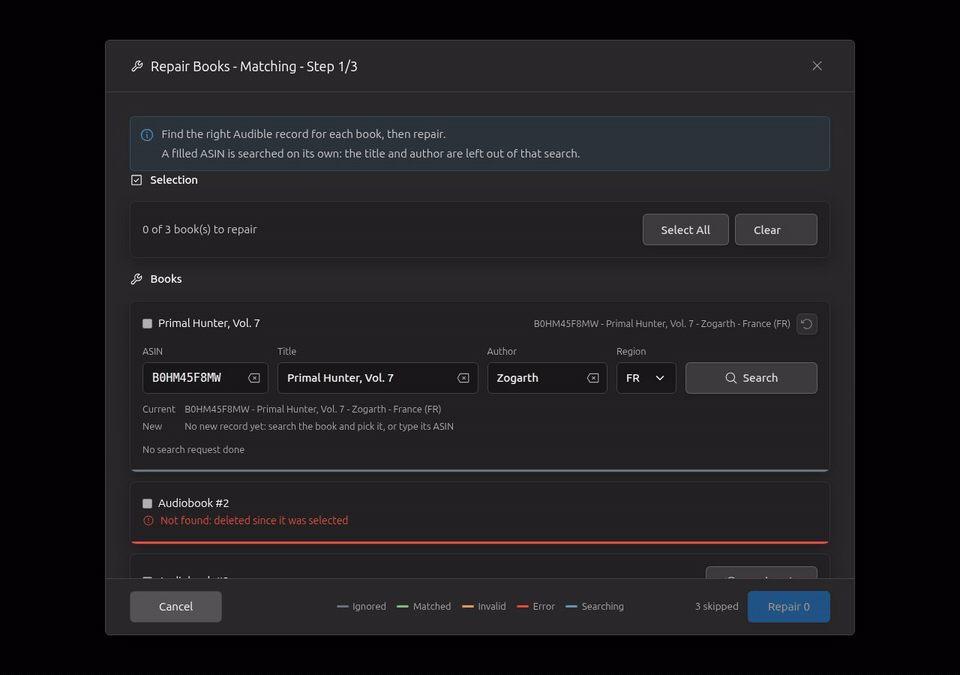Click the Select All button
This screenshot has height=675, width=960.
[686, 230]
